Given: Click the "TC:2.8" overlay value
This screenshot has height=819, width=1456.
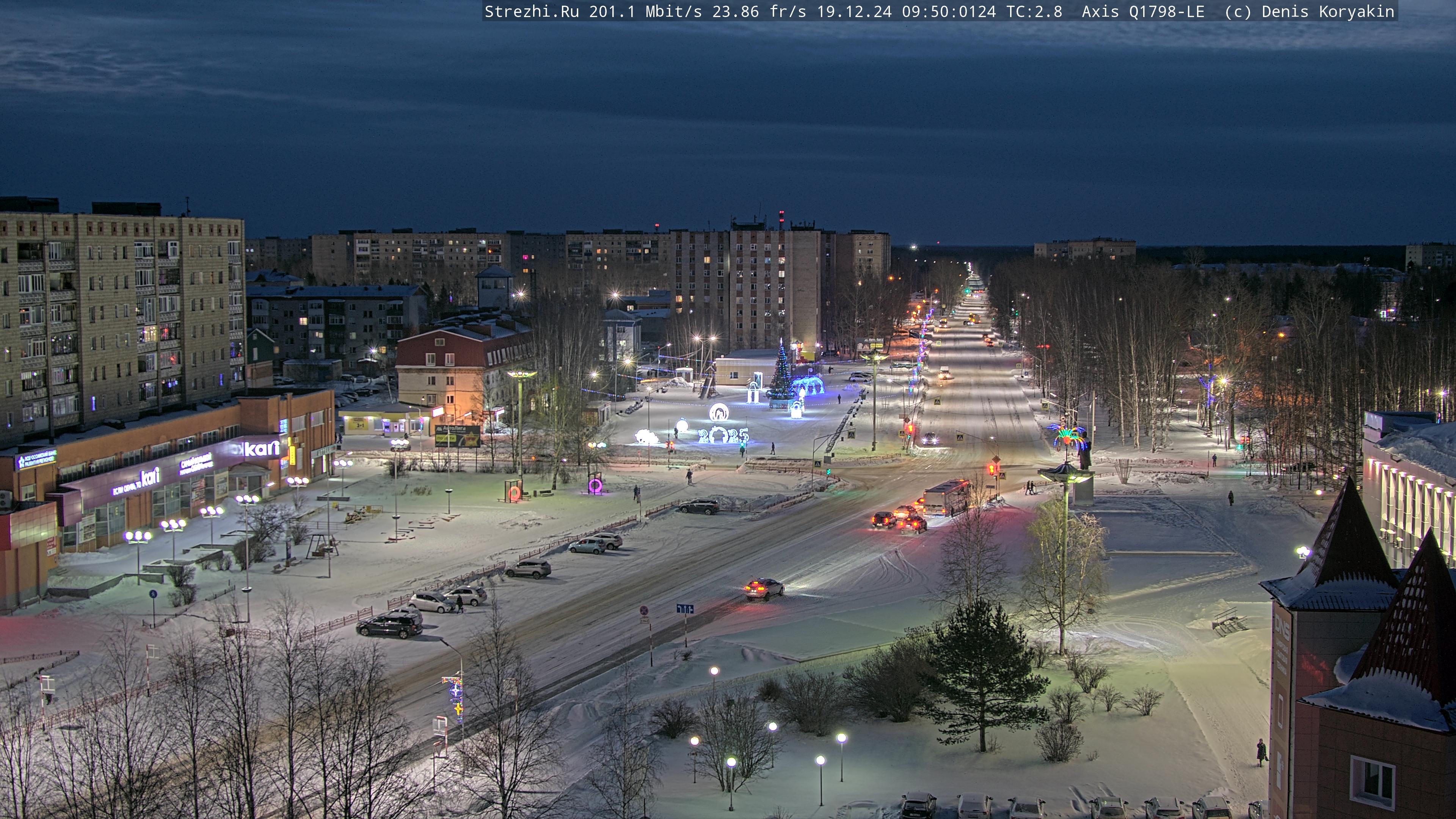Looking at the screenshot, I should [1034, 11].
